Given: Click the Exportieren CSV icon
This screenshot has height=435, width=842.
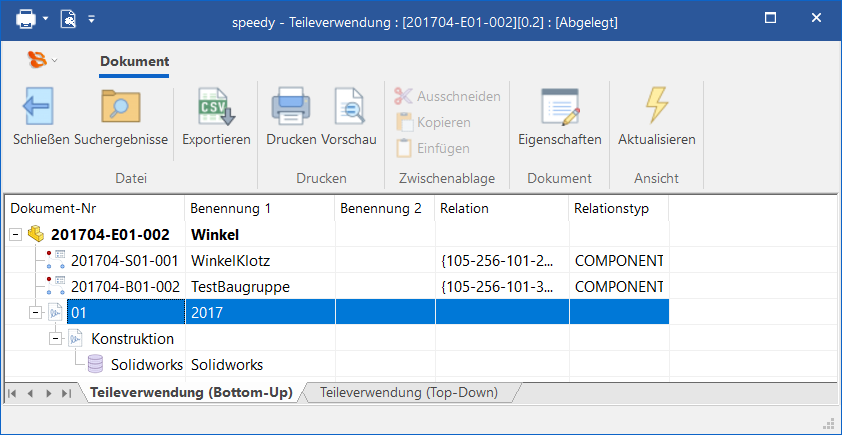Looking at the screenshot, I should pos(216,106).
